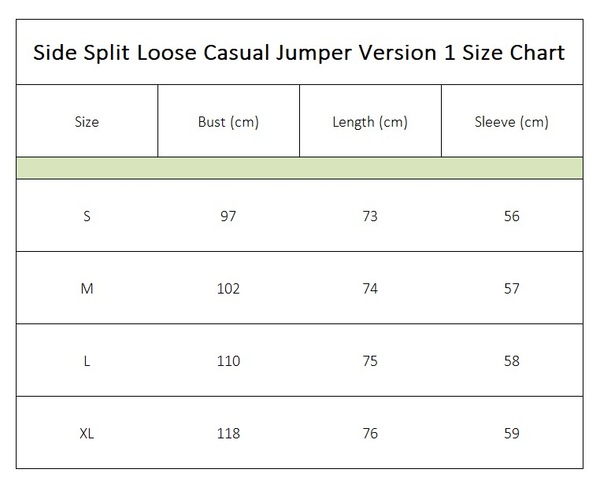The image size is (600, 484).
Task: Click bust value 102
Action: point(228,288)
